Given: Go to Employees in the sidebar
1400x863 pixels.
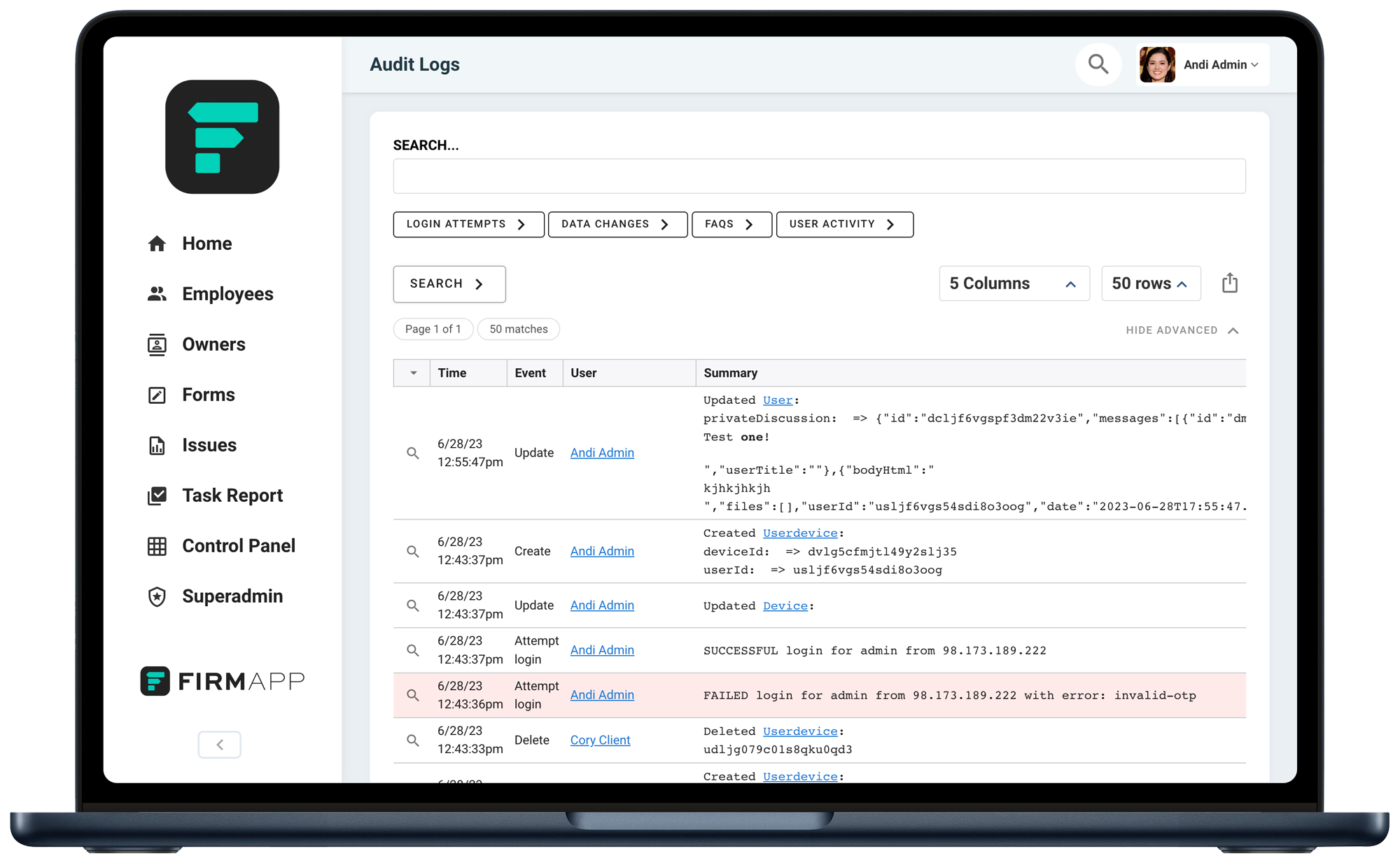Looking at the screenshot, I should [x=227, y=294].
